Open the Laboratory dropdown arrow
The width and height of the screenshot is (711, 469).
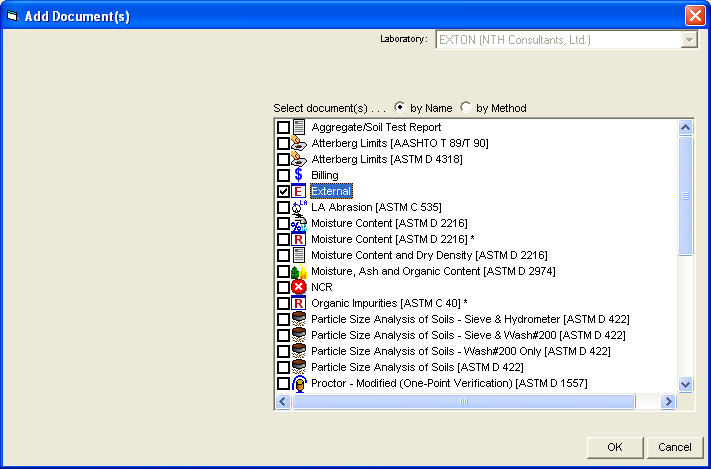(x=688, y=40)
